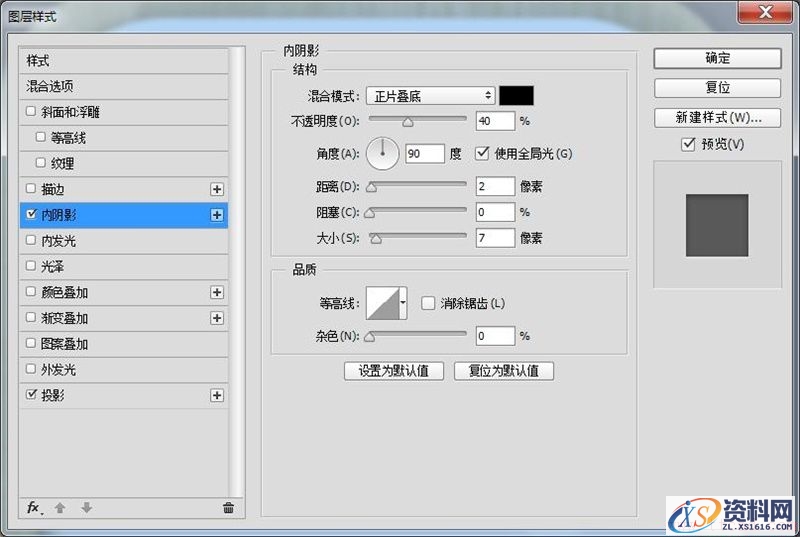Enable the 图案叠加 checkbox
The image size is (800, 537).
tap(31, 343)
